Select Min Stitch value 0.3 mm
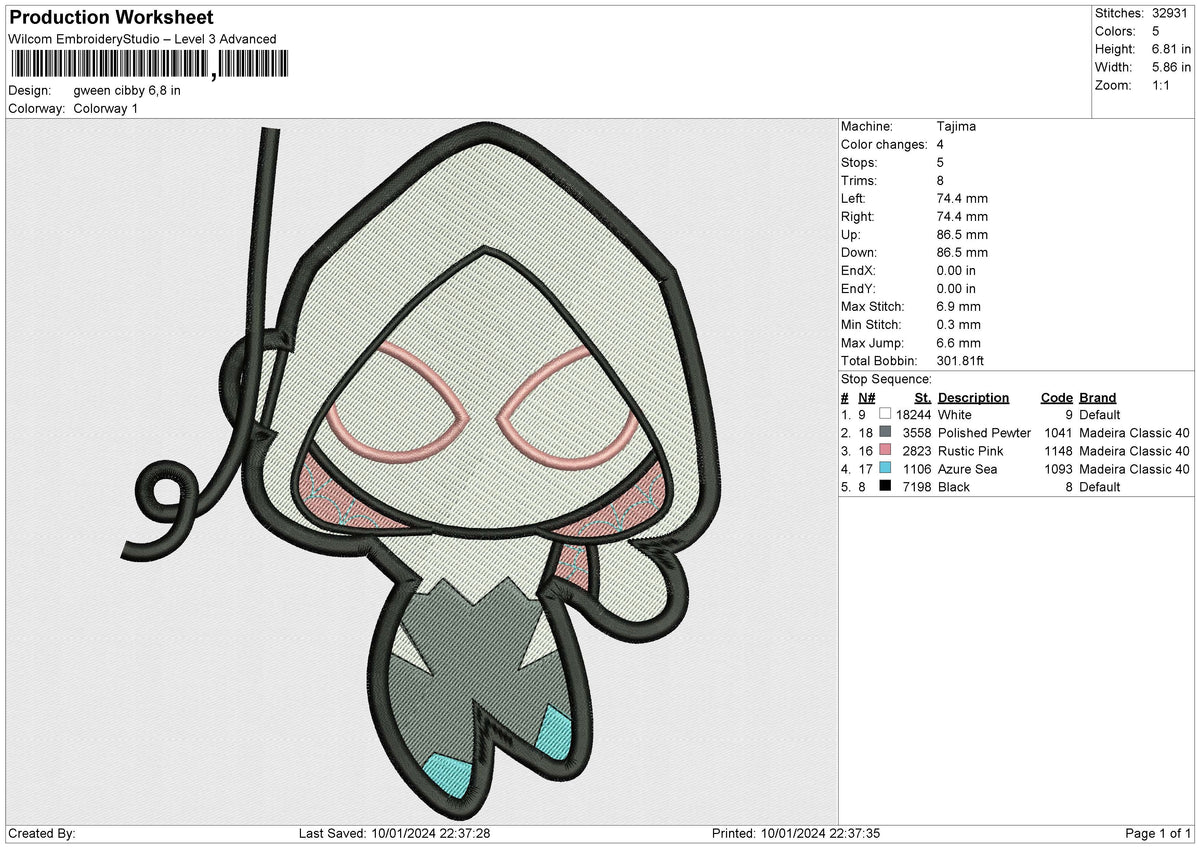The height and width of the screenshot is (848, 1200). [959, 325]
